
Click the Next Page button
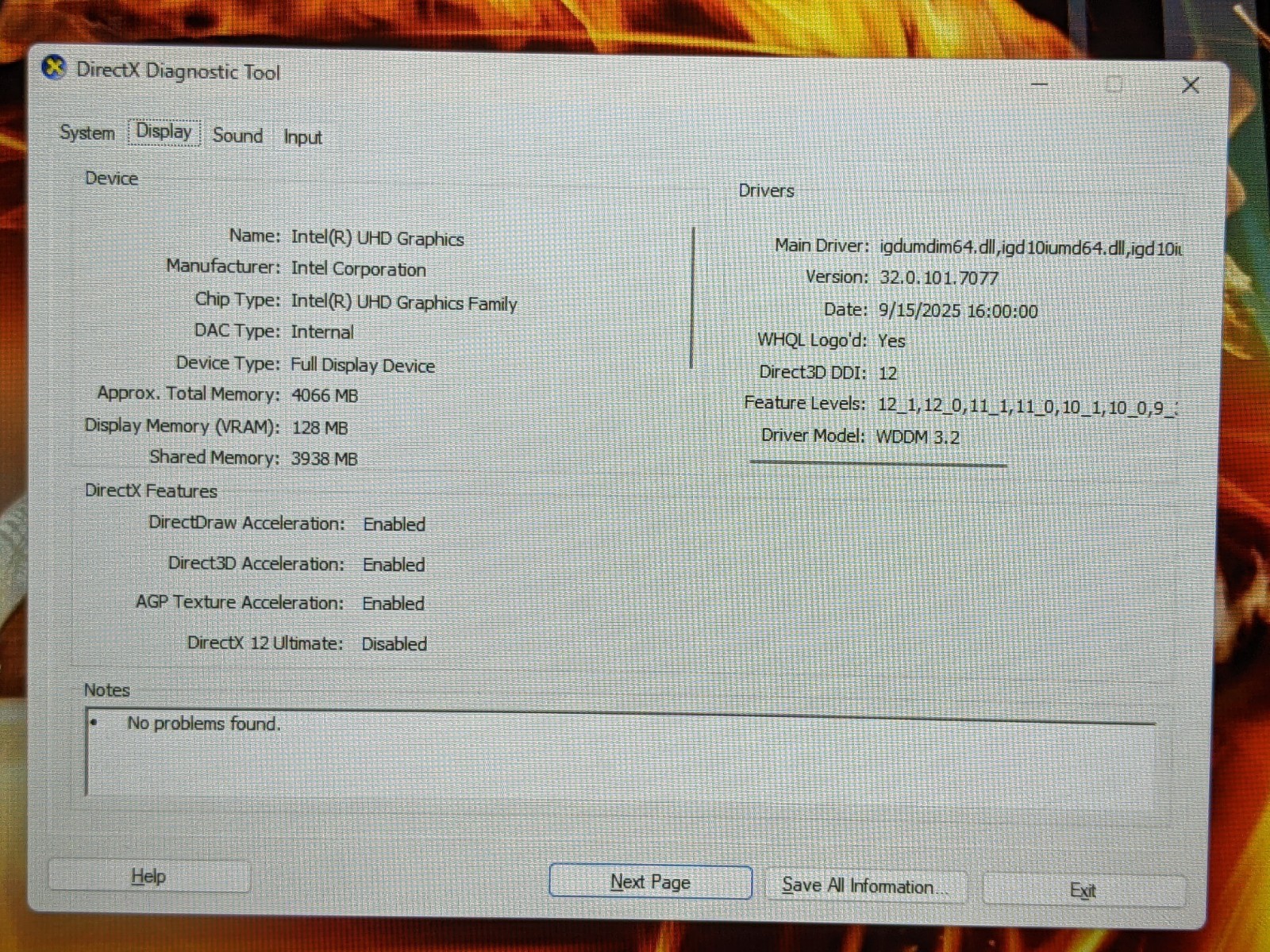650,881
